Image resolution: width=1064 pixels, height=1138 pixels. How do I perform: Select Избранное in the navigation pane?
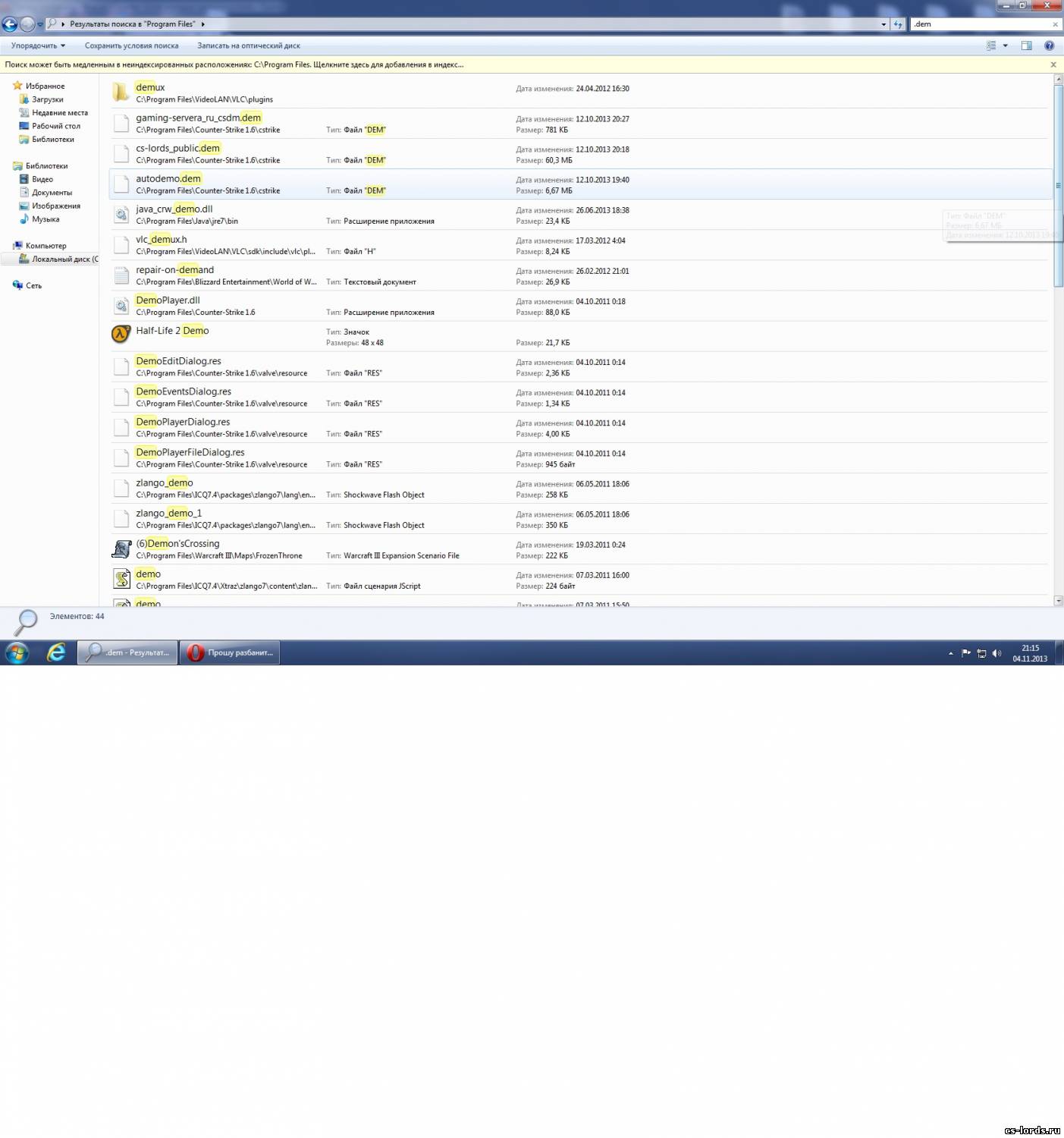[x=45, y=86]
